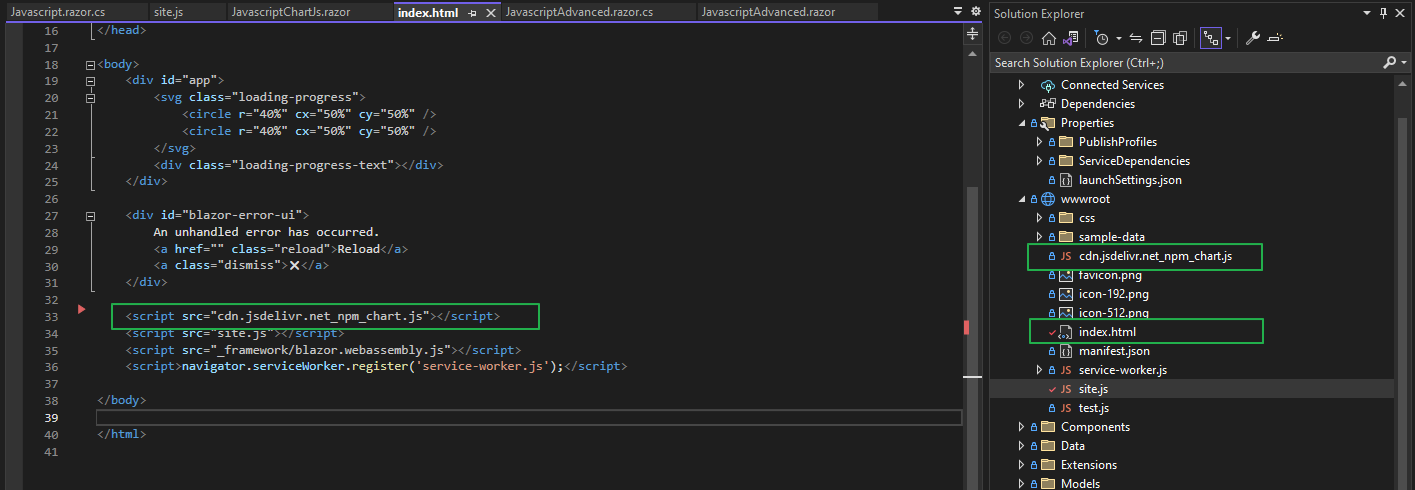1415x490 pixels.
Task: Open editor tab settings gear icon
Action: click(x=975, y=11)
